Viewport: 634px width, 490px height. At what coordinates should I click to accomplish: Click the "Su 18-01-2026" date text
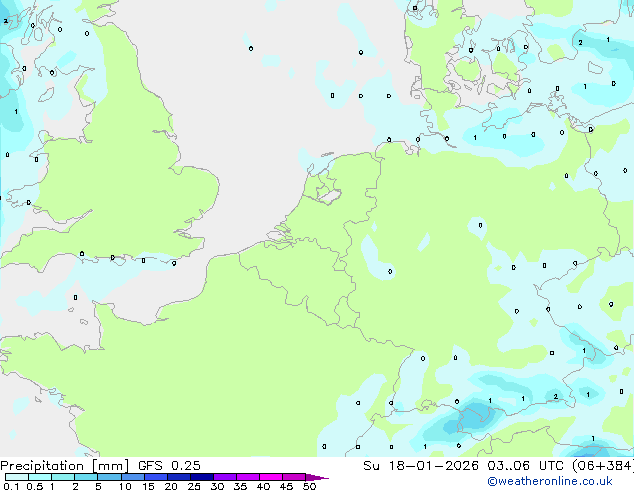[421, 466]
